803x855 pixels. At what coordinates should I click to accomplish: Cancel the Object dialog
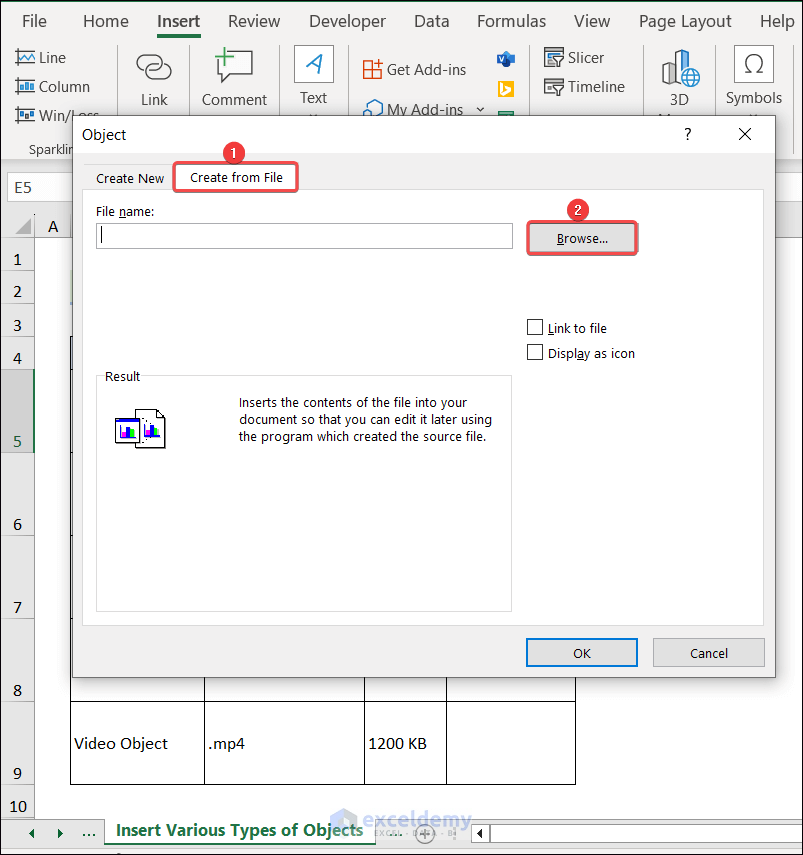708,653
